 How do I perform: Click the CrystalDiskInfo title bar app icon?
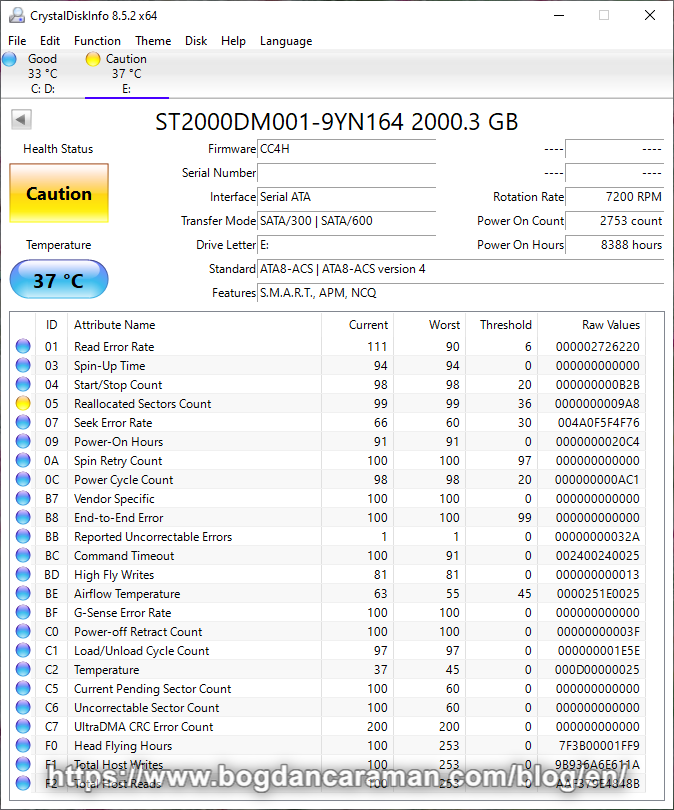tap(17, 15)
